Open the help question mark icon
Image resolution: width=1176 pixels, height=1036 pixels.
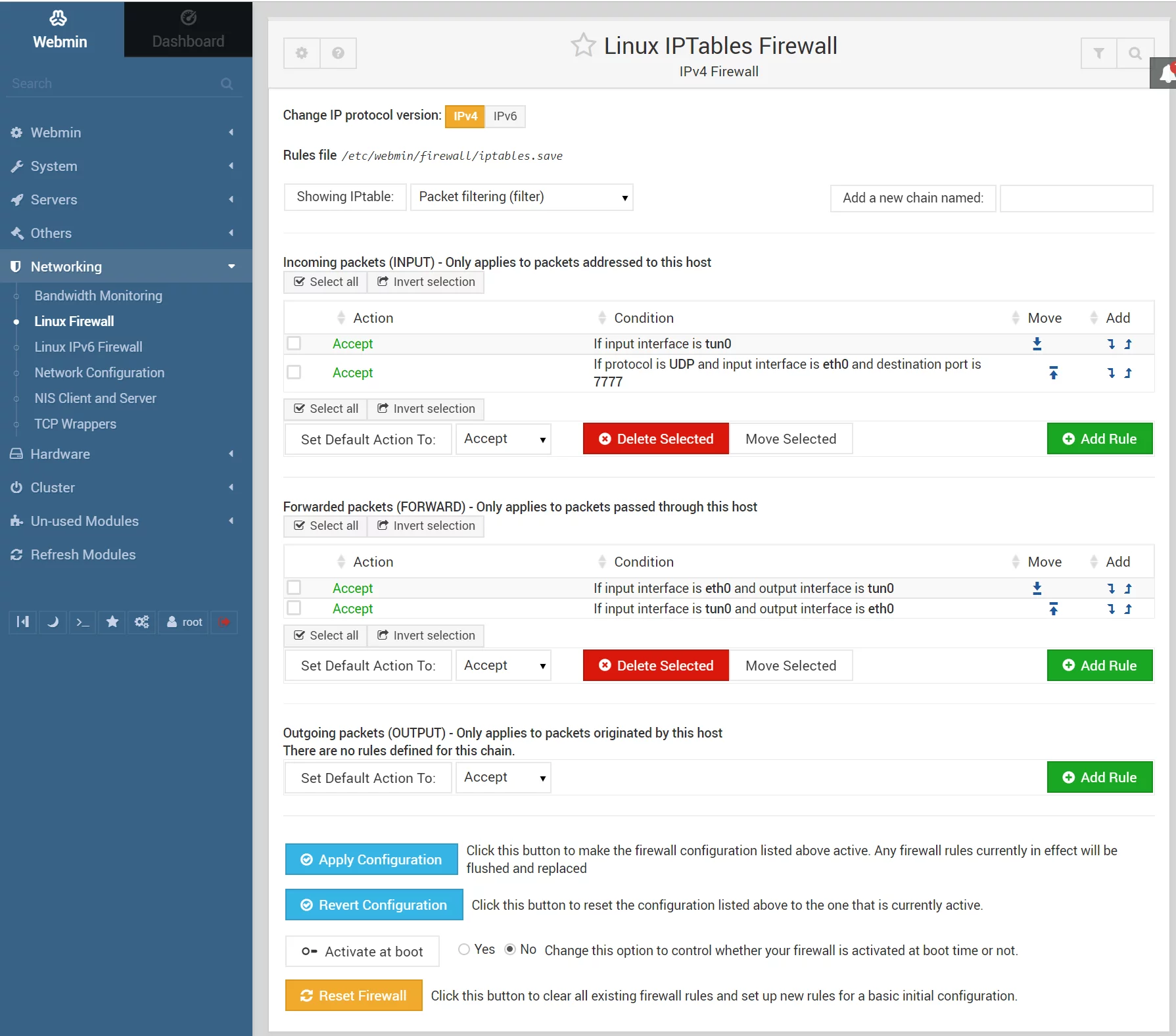coord(338,53)
